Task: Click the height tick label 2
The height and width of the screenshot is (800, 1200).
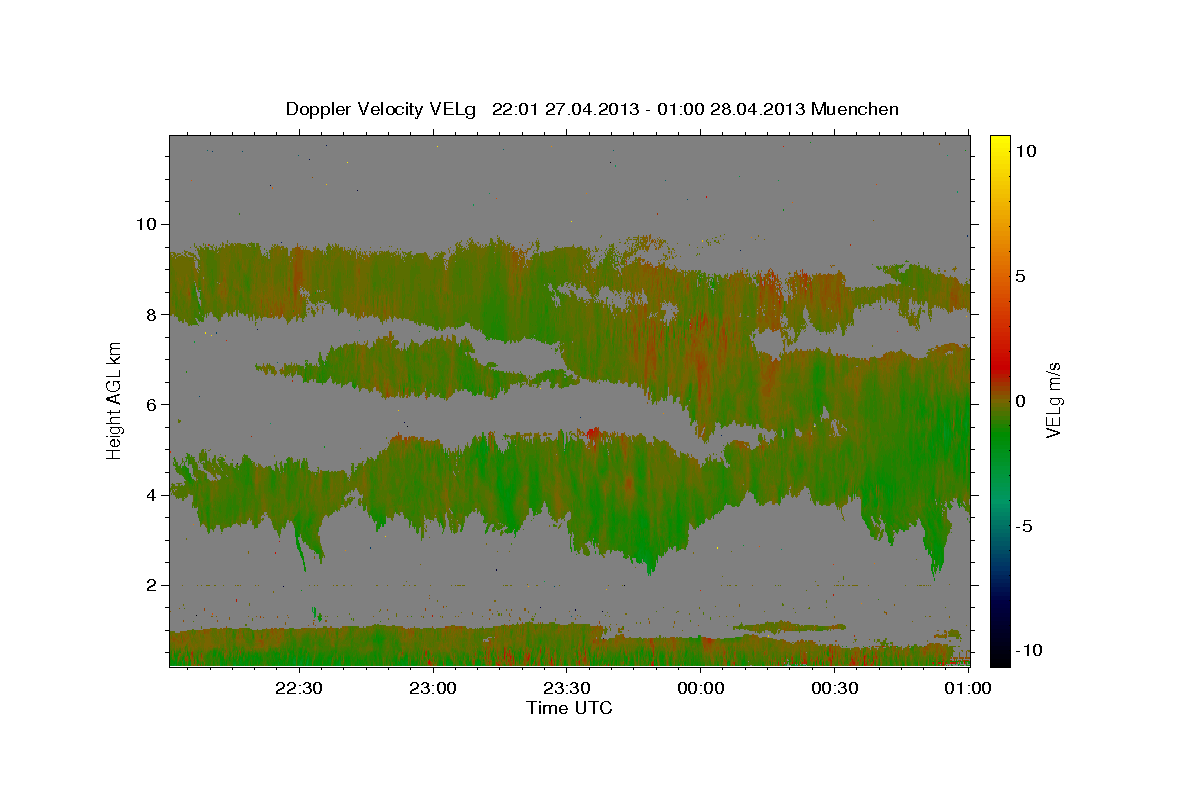Action: 152,585
